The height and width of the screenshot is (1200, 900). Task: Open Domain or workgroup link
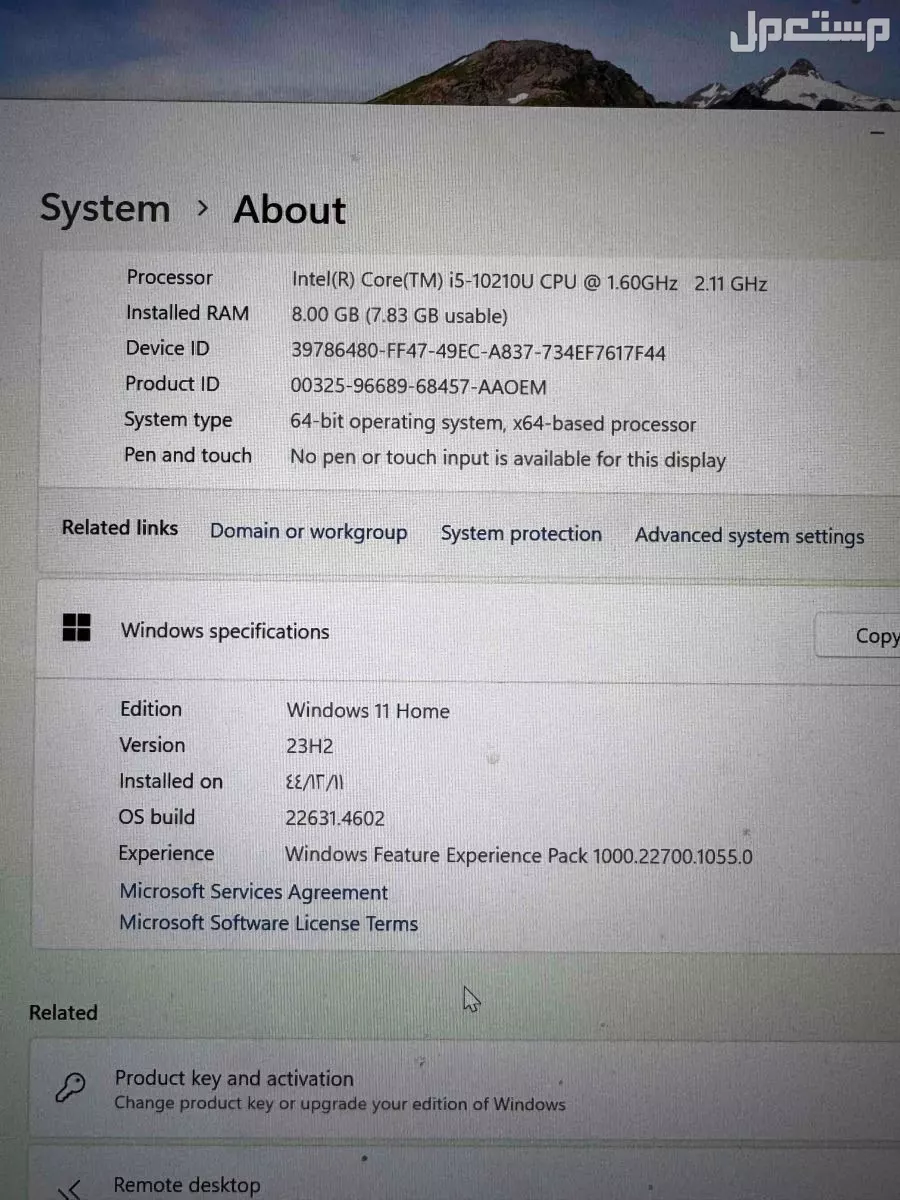tap(308, 532)
